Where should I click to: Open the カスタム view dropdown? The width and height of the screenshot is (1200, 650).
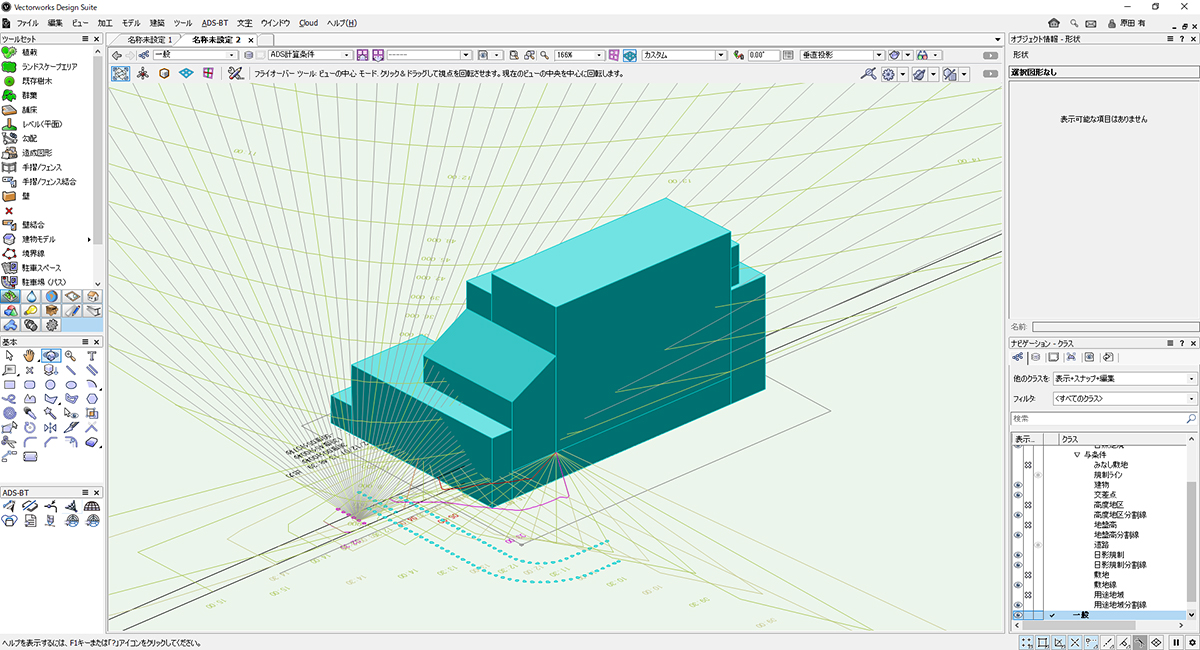pyautogui.click(x=685, y=55)
